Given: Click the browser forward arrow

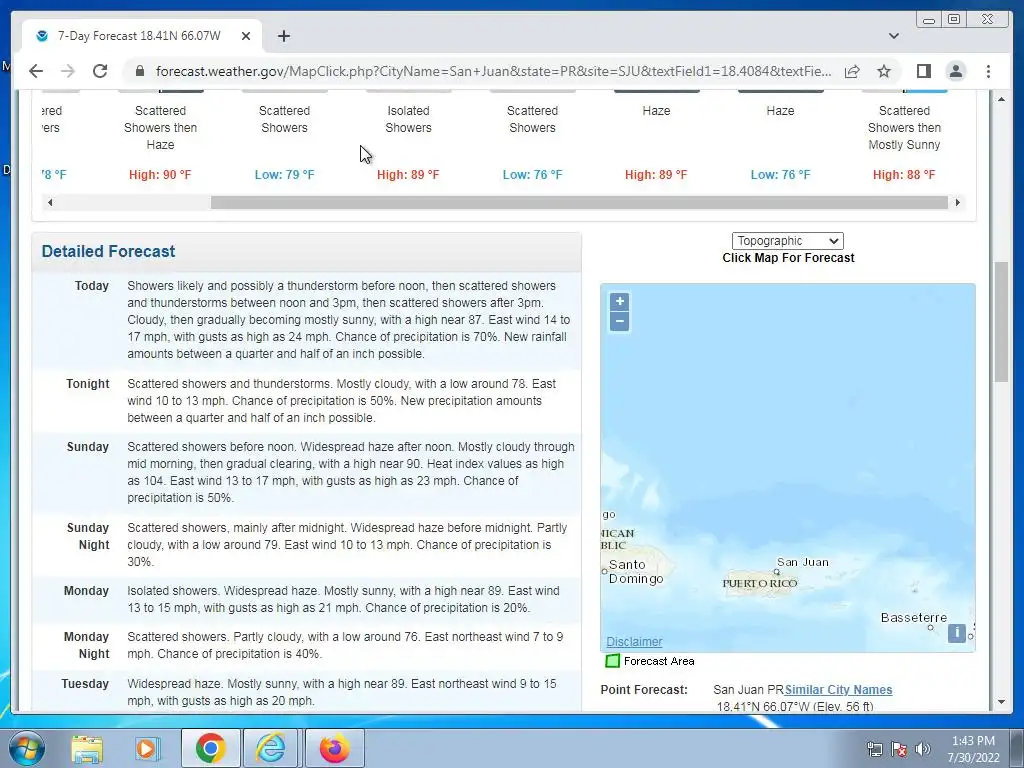Looking at the screenshot, I should [x=68, y=71].
